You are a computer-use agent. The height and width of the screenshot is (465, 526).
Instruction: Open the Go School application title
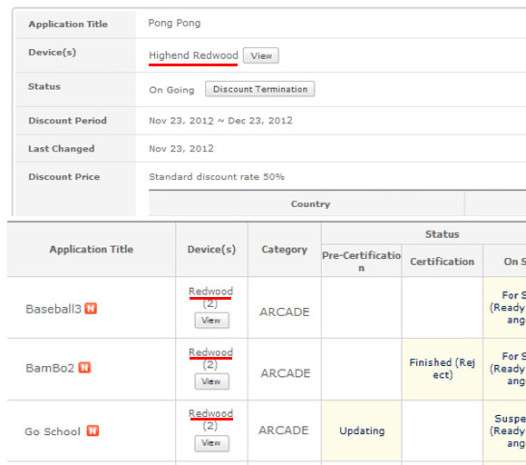53,431
